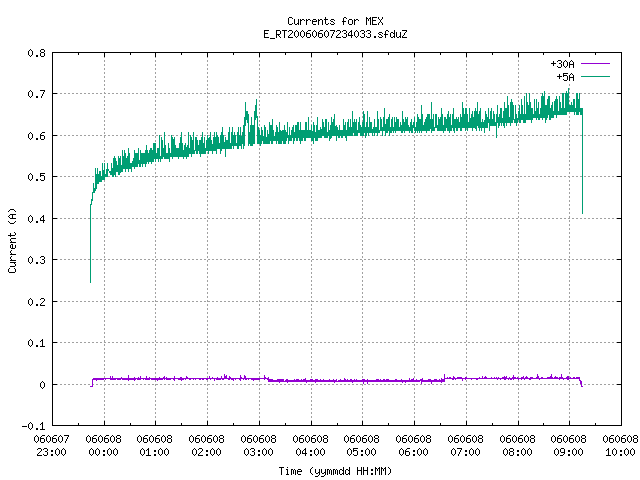
Task: Click the 'Current (A)' y-axis label
Action: 12,240
